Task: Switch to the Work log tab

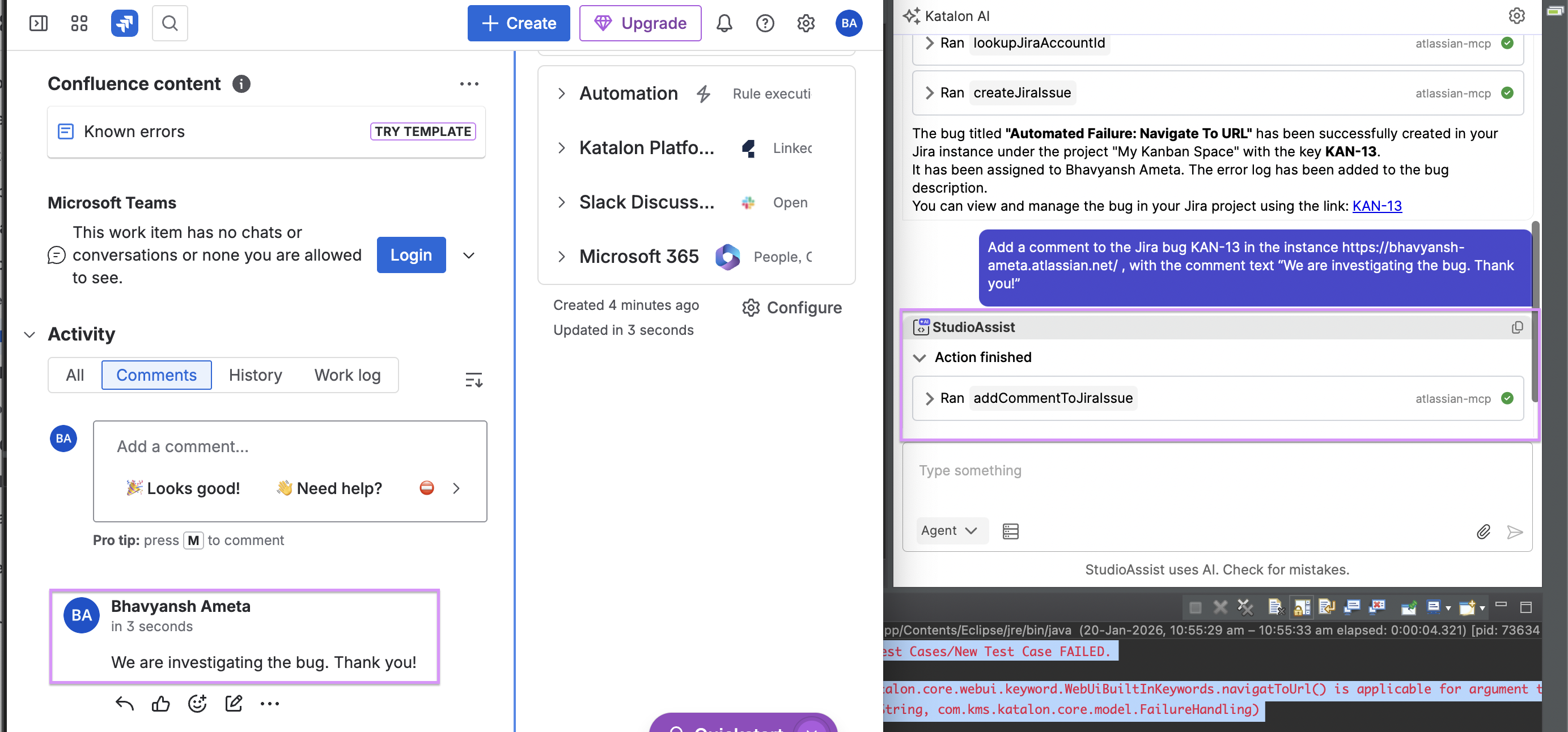Action: click(347, 375)
